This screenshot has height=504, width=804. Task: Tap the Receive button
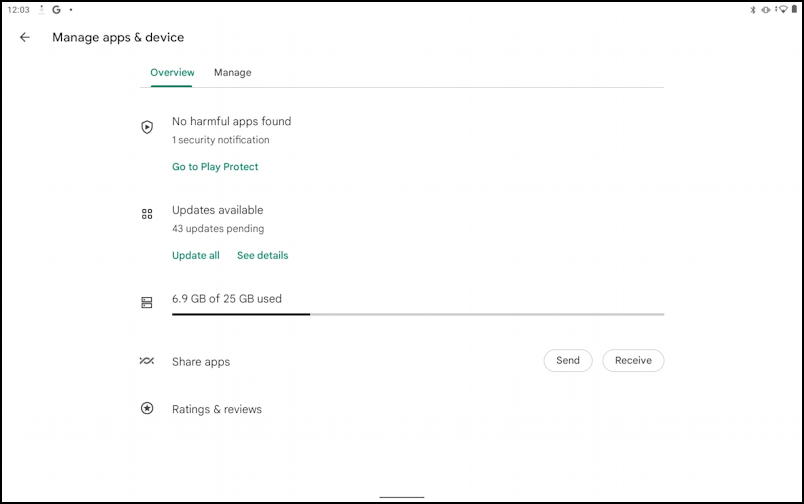coord(633,360)
